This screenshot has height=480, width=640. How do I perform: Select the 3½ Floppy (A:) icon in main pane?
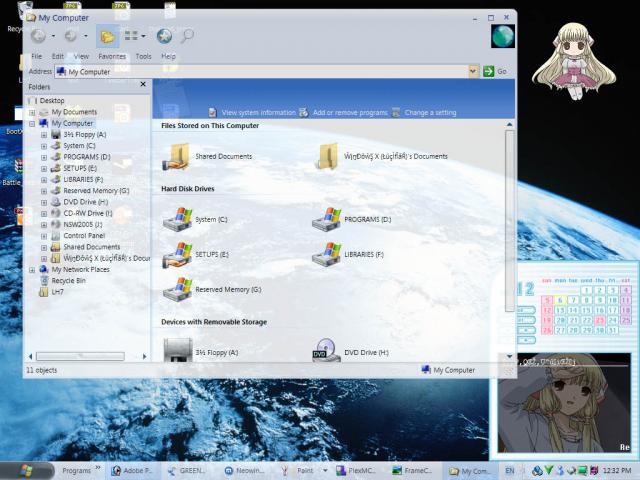(x=178, y=350)
